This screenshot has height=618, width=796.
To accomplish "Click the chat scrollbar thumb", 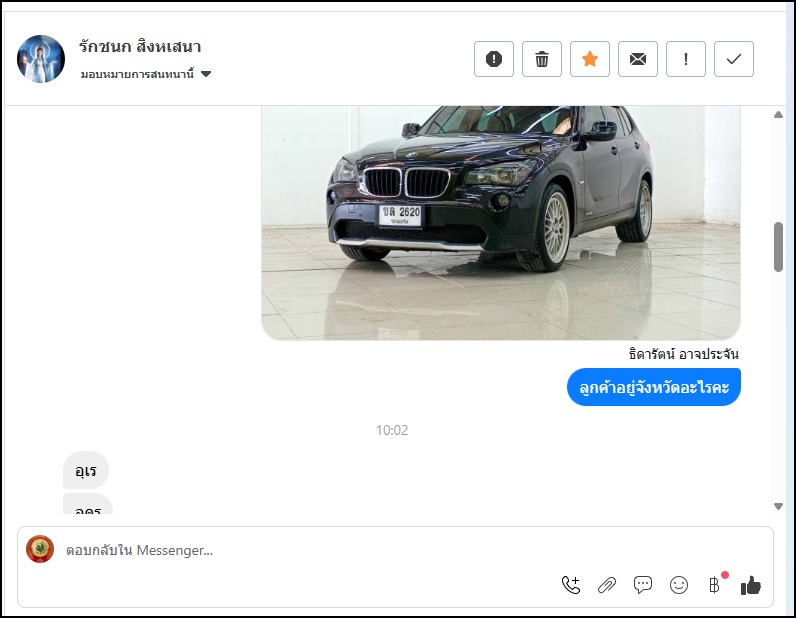I will pos(778,247).
